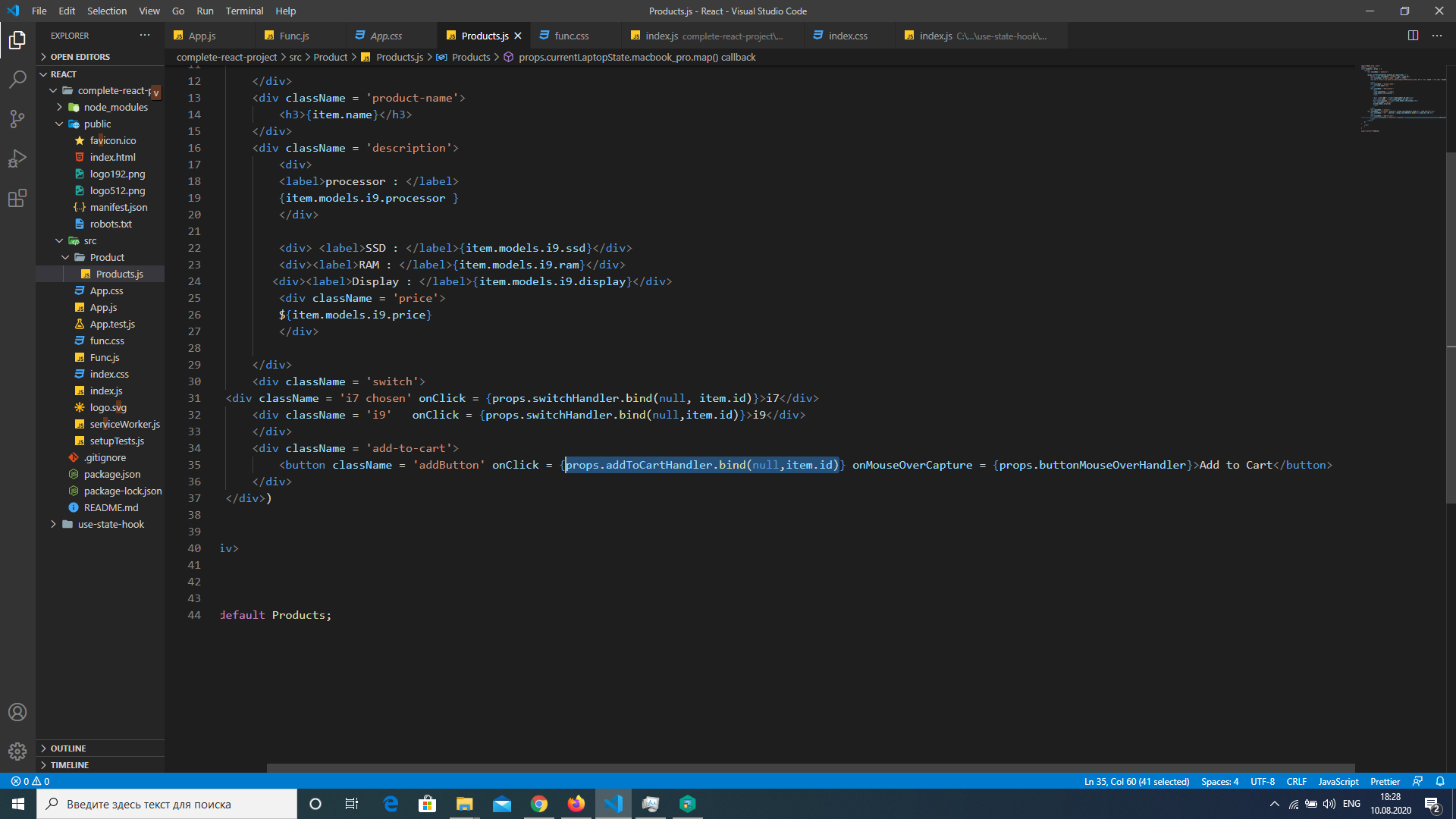Open the notifications bell in status bar
The height and width of the screenshot is (819, 1456).
click(x=1440, y=781)
